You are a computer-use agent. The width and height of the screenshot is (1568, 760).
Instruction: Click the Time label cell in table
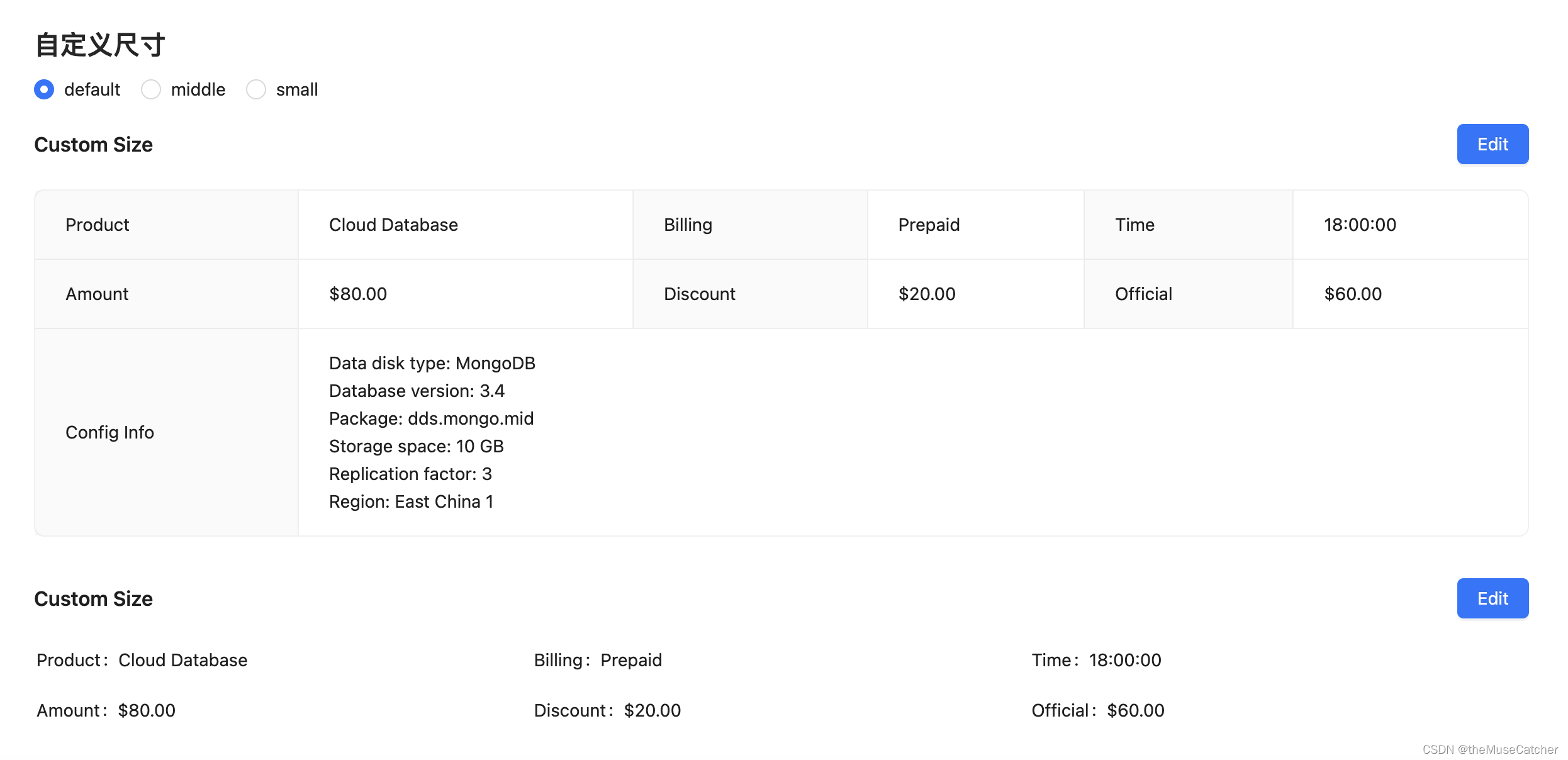point(1189,225)
